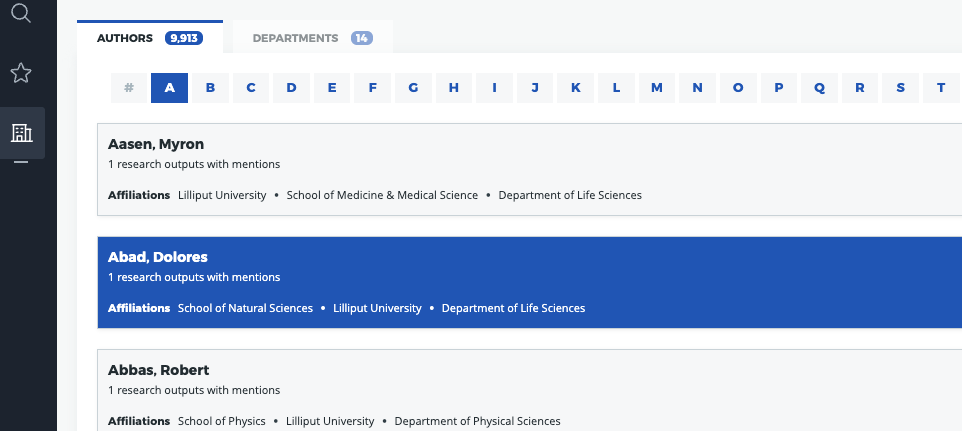Click the 14 departments count badge
962x431 pixels.
coord(362,38)
